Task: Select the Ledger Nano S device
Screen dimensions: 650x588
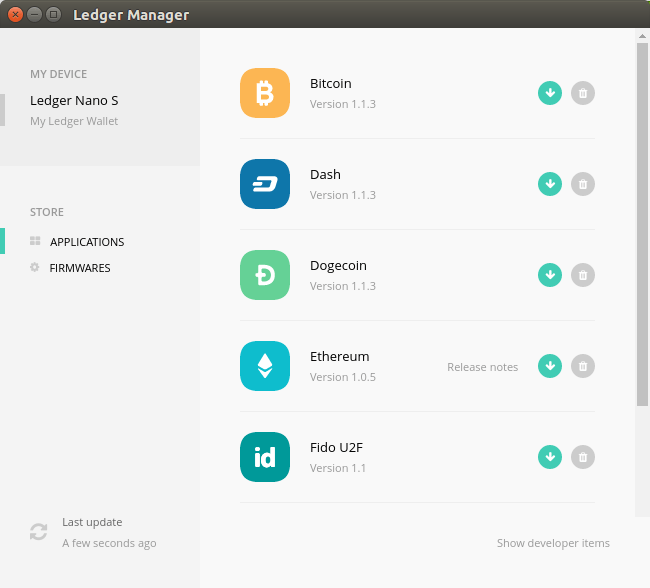Action: 74,100
